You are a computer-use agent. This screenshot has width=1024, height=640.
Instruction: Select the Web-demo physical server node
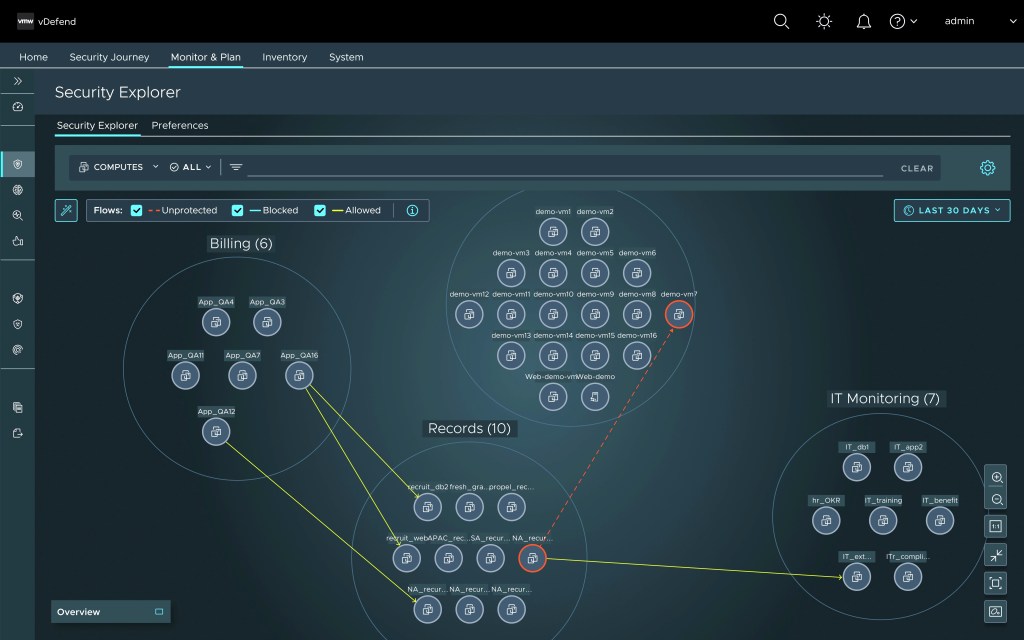[x=595, y=396]
